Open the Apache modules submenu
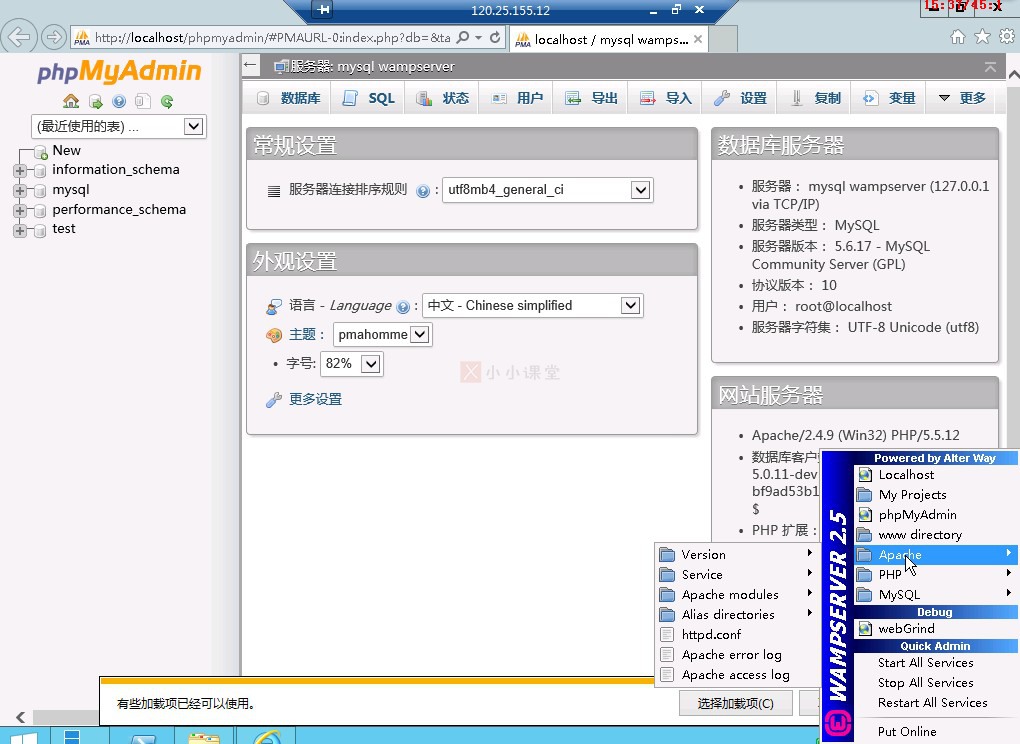 coord(736,595)
